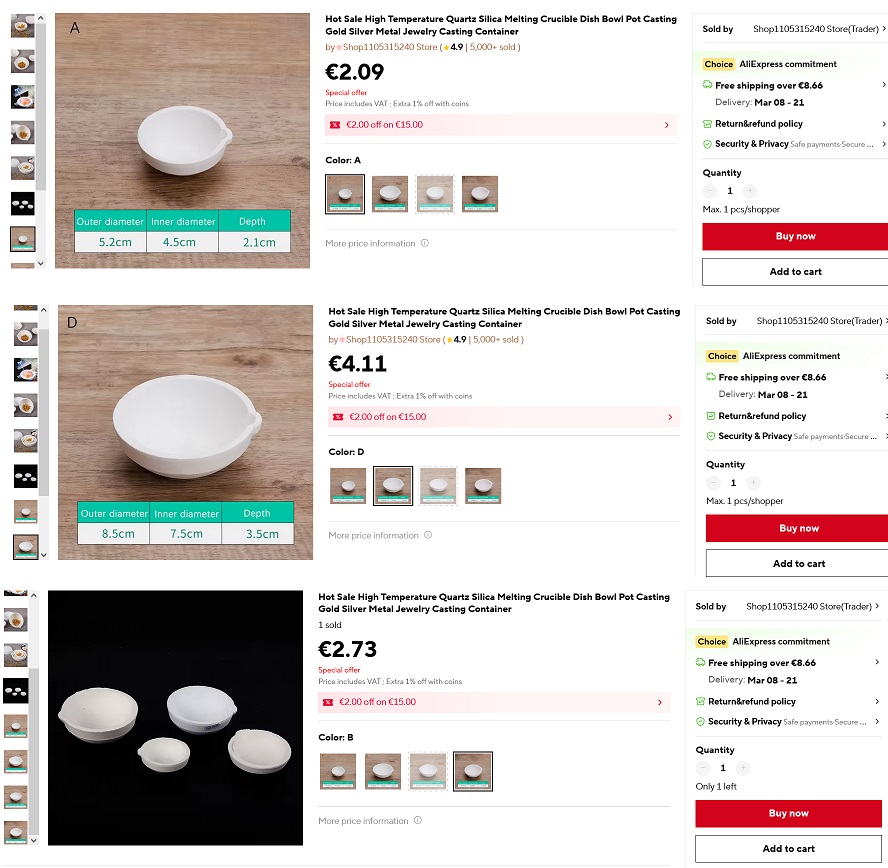Click Buy now in the €2.09 listing
The height and width of the screenshot is (868, 888).
[795, 237]
